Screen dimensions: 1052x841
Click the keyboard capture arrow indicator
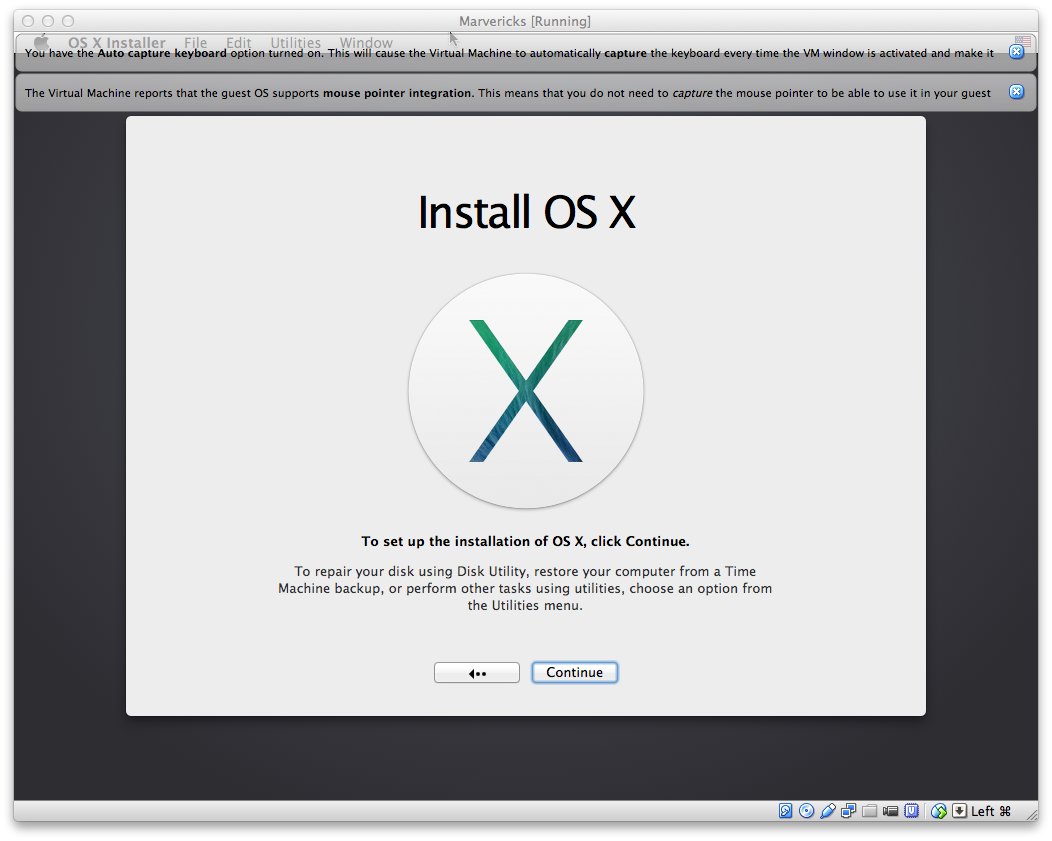pos(959,811)
